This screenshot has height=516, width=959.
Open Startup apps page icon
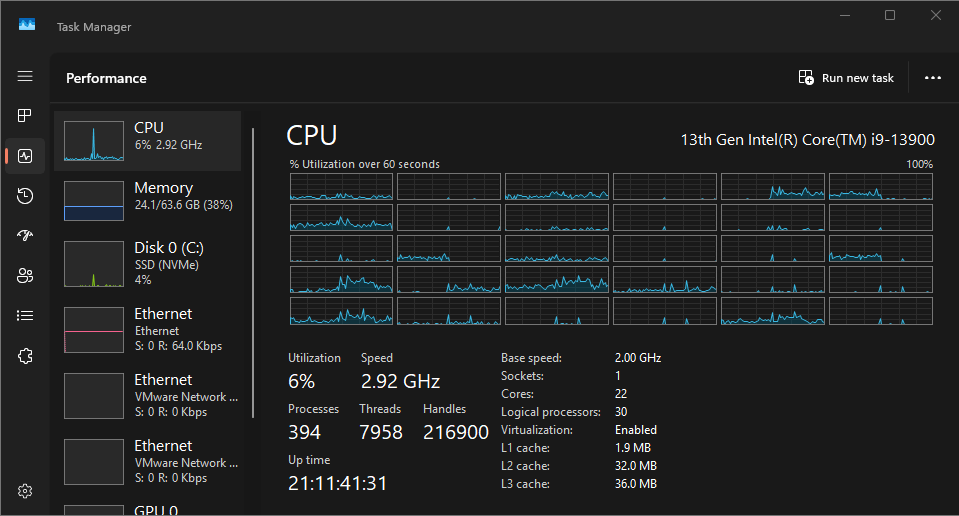coord(25,235)
